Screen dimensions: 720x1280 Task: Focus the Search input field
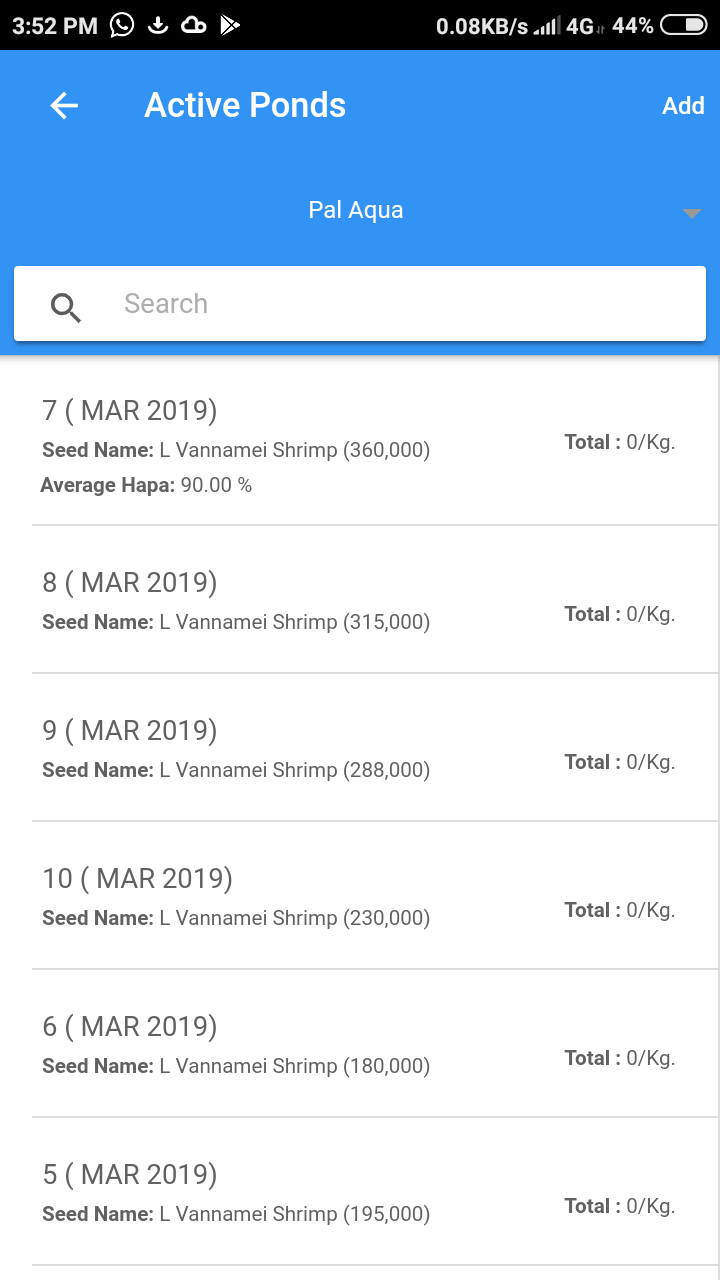(400, 304)
